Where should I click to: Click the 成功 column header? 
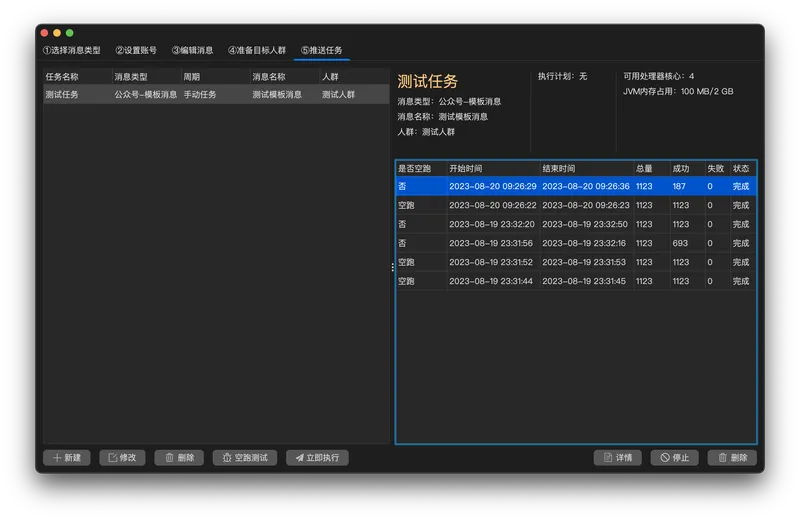(x=687, y=168)
